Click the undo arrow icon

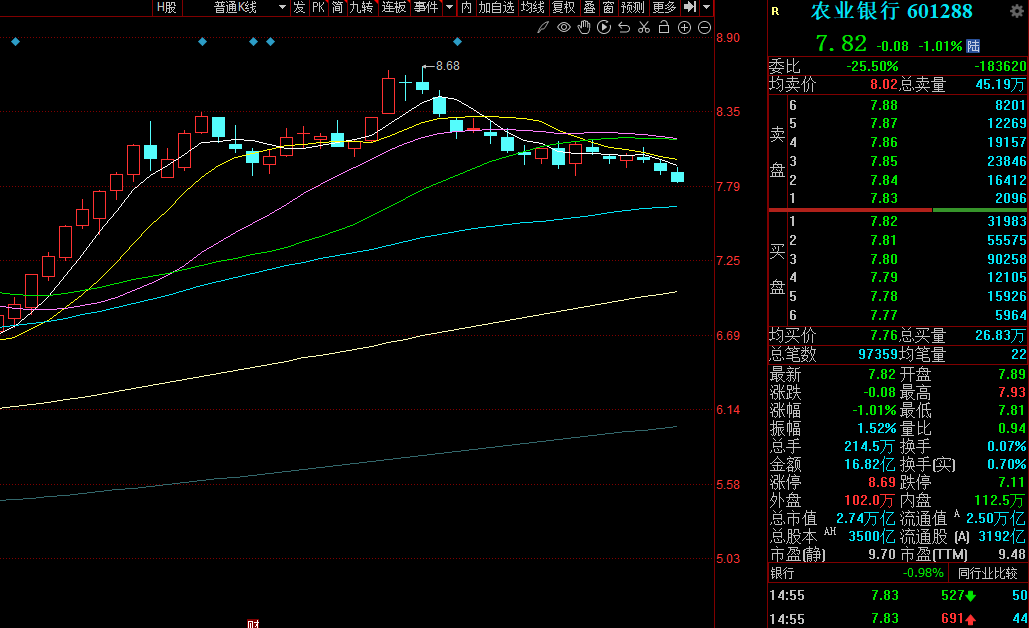pyautogui.click(x=624, y=27)
